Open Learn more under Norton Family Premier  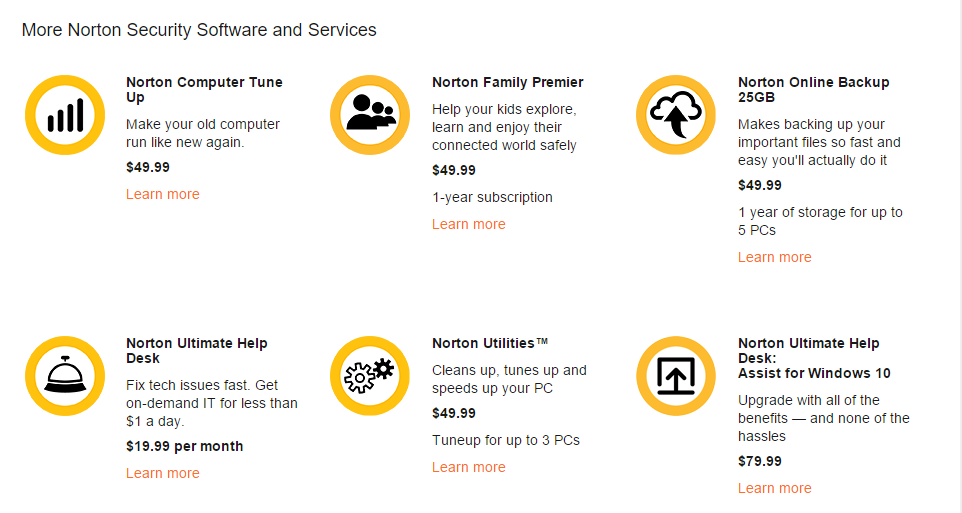tap(469, 224)
